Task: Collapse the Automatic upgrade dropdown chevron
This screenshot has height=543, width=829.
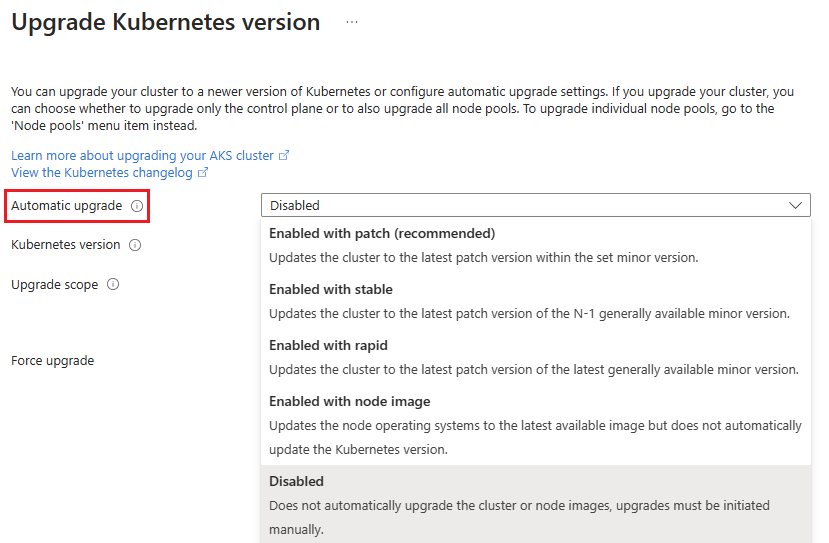Action: pyautogui.click(x=796, y=205)
